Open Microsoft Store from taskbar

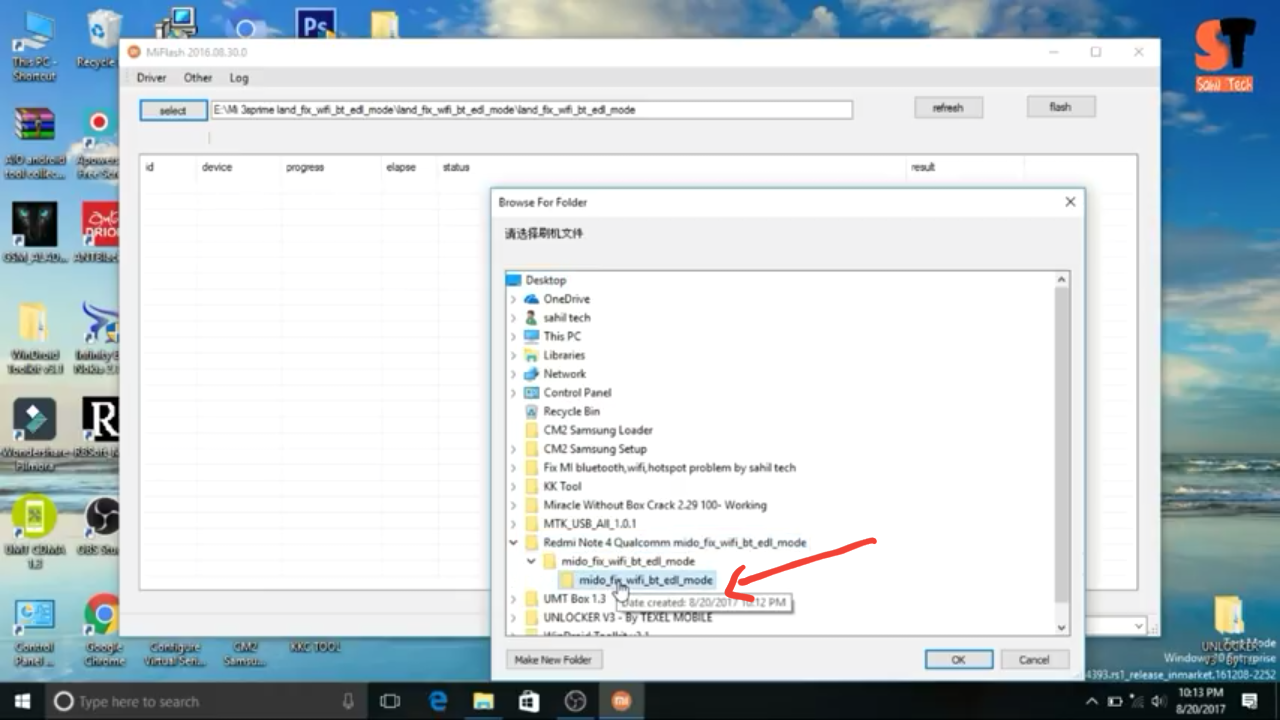coord(529,701)
